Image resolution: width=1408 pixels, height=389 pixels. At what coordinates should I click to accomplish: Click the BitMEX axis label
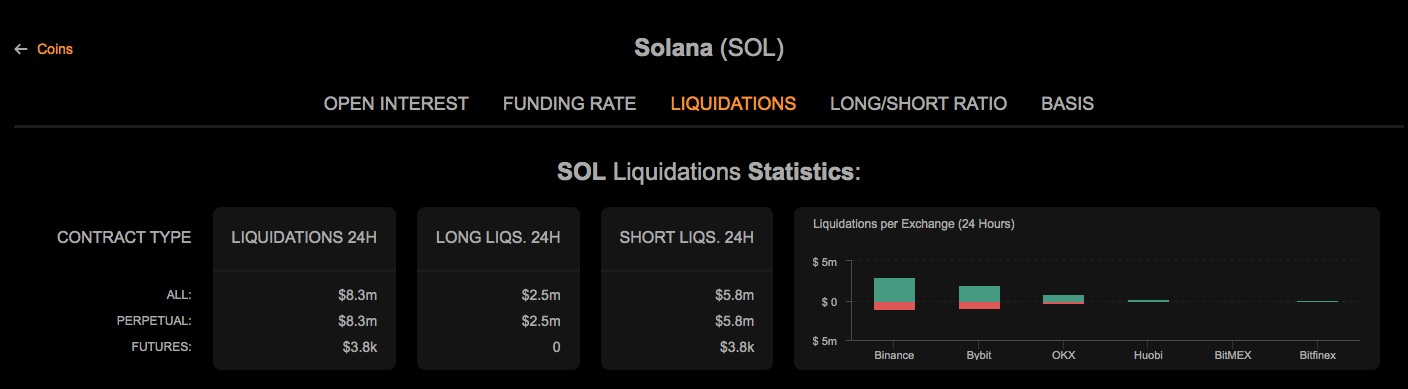[x=1232, y=355]
